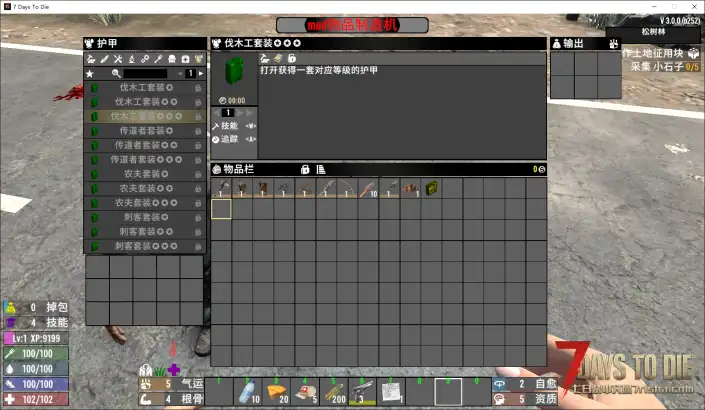Select recipe 传道者套装 one star
Image resolution: width=705 pixels, height=410 pixels.
pos(145,131)
